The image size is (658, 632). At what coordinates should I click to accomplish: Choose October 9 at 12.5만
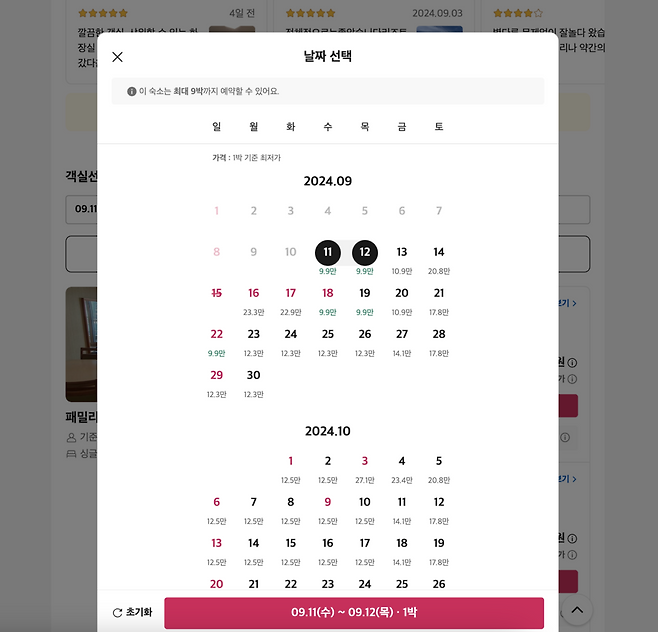328,509
